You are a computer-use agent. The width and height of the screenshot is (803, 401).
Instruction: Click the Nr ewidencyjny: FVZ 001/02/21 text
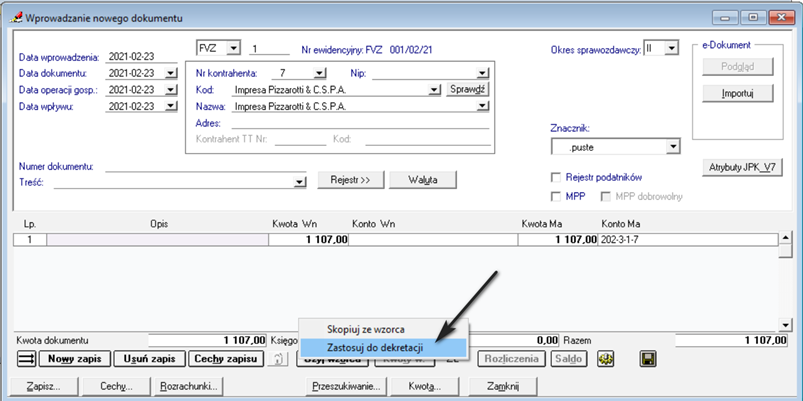click(367, 50)
